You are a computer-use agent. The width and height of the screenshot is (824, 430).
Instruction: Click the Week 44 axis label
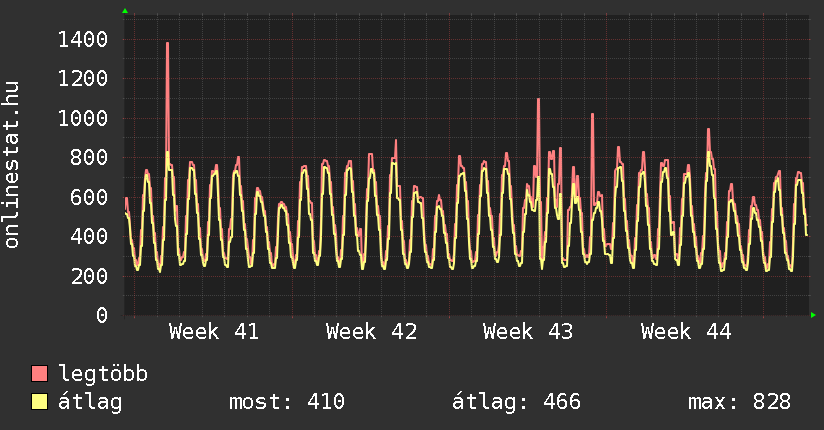click(x=686, y=332)
